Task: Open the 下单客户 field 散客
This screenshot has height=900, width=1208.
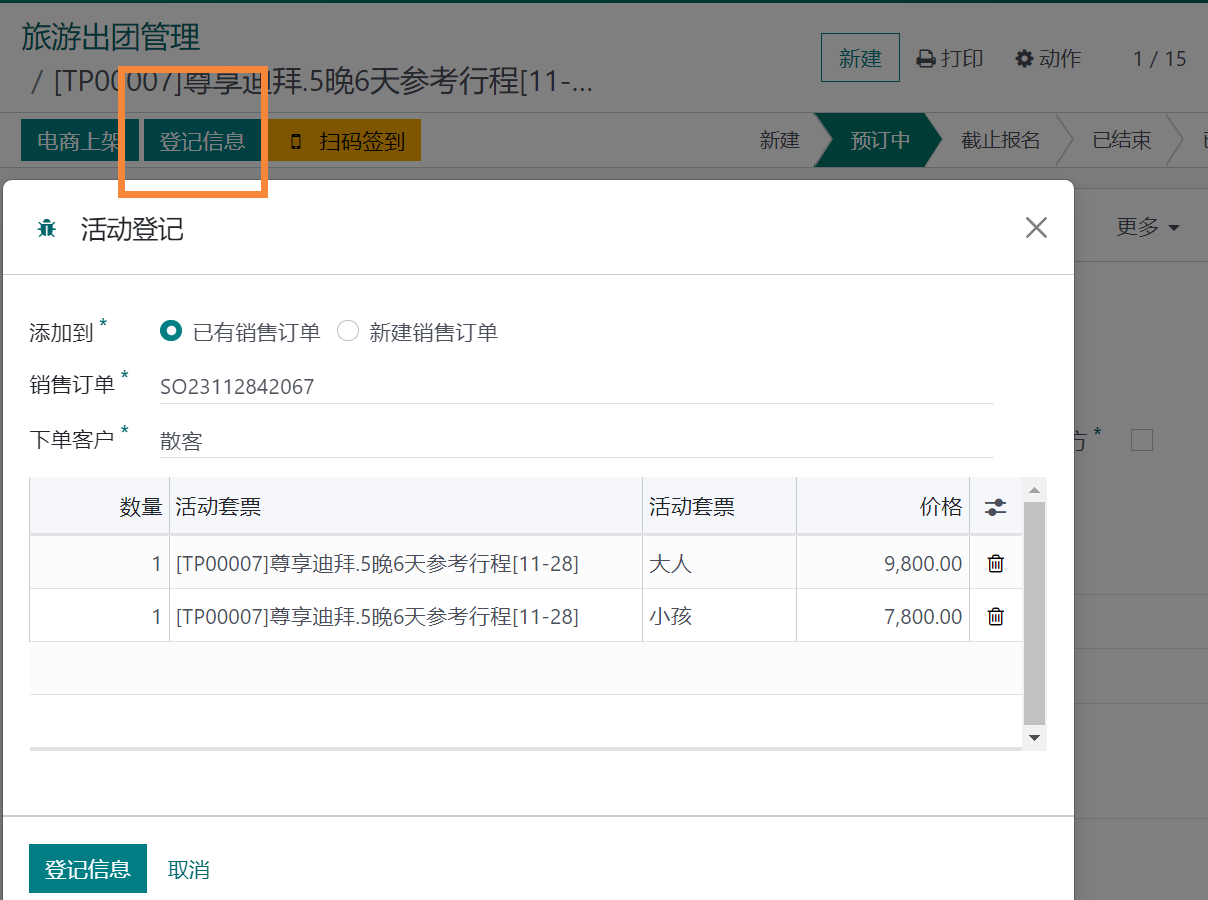Action: (577, 441)
